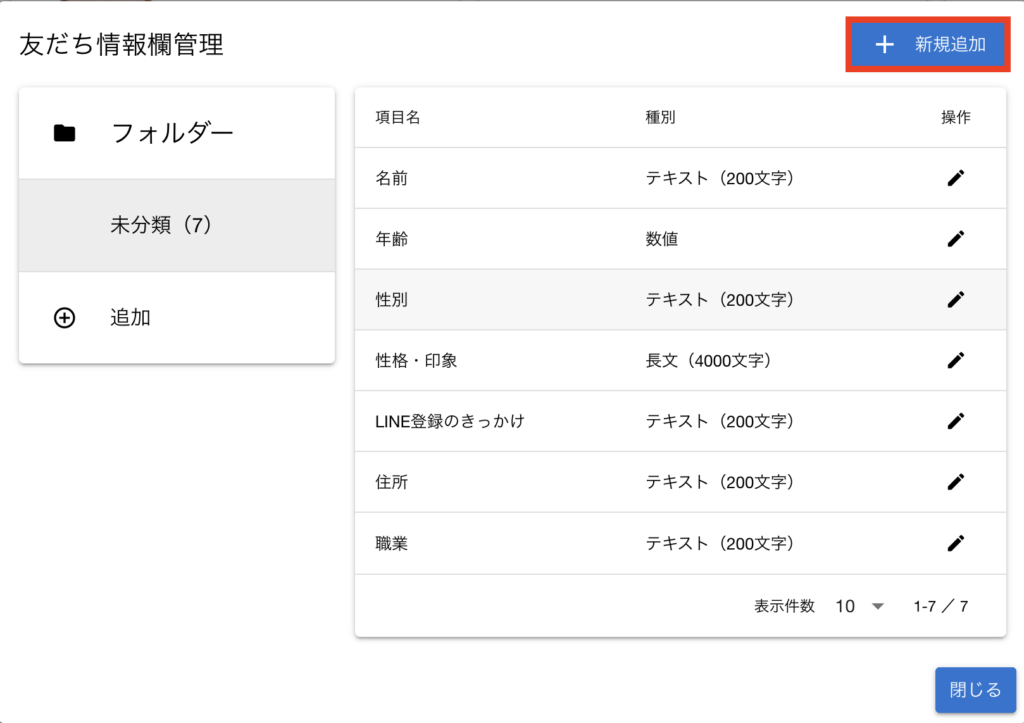This screenshot has height=723, width=1024.
Task: Click the フォルダー heading label
Action: 172,133
